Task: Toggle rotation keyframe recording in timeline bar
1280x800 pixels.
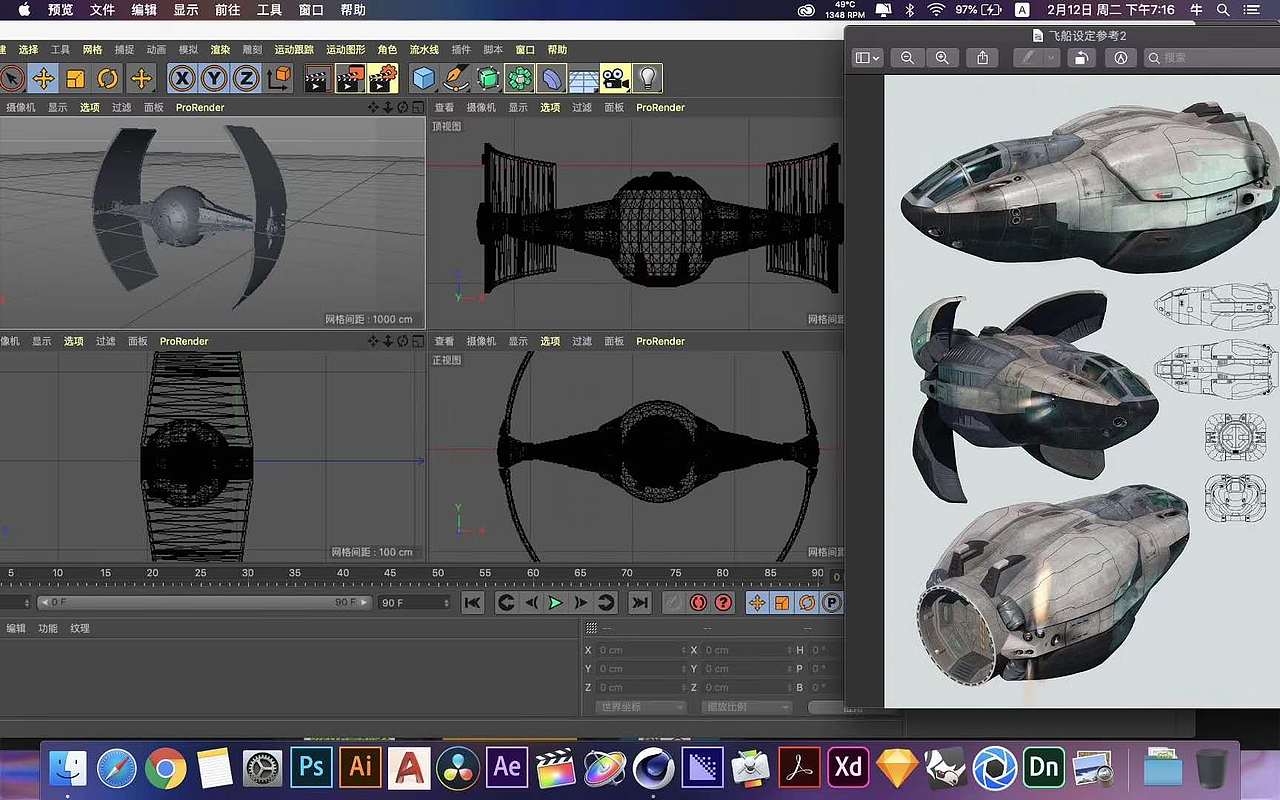Action: coord(806,602)
